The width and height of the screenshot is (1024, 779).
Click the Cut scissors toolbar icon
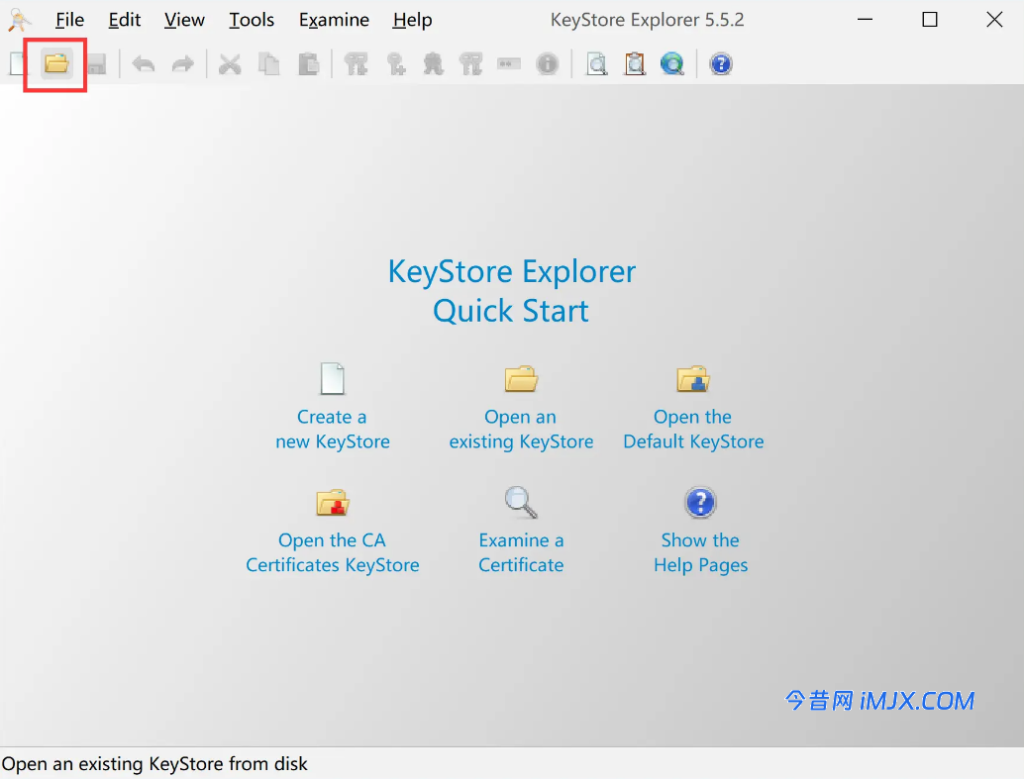(x=230, y=64)
